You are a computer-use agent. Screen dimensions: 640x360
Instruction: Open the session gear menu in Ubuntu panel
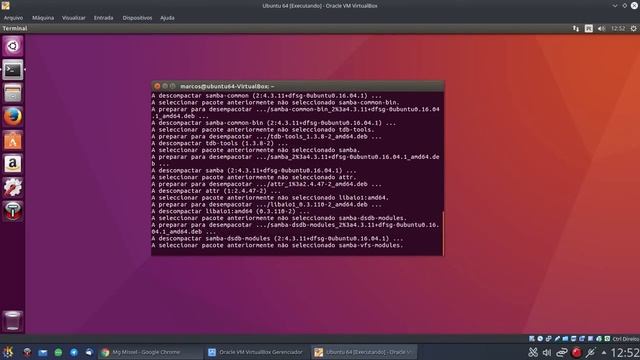[633, 29]
